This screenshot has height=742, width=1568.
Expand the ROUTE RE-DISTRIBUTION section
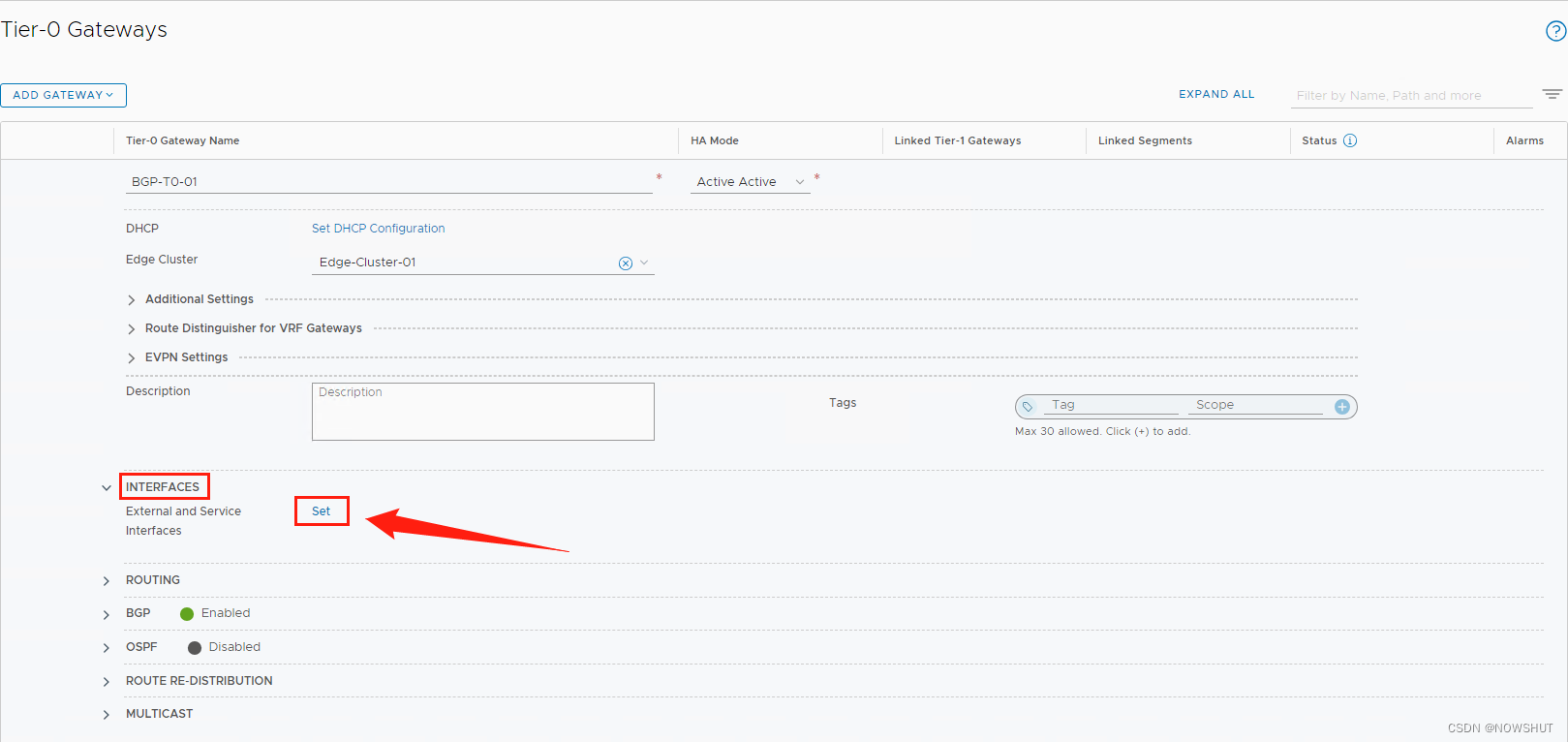coord(107,682)
